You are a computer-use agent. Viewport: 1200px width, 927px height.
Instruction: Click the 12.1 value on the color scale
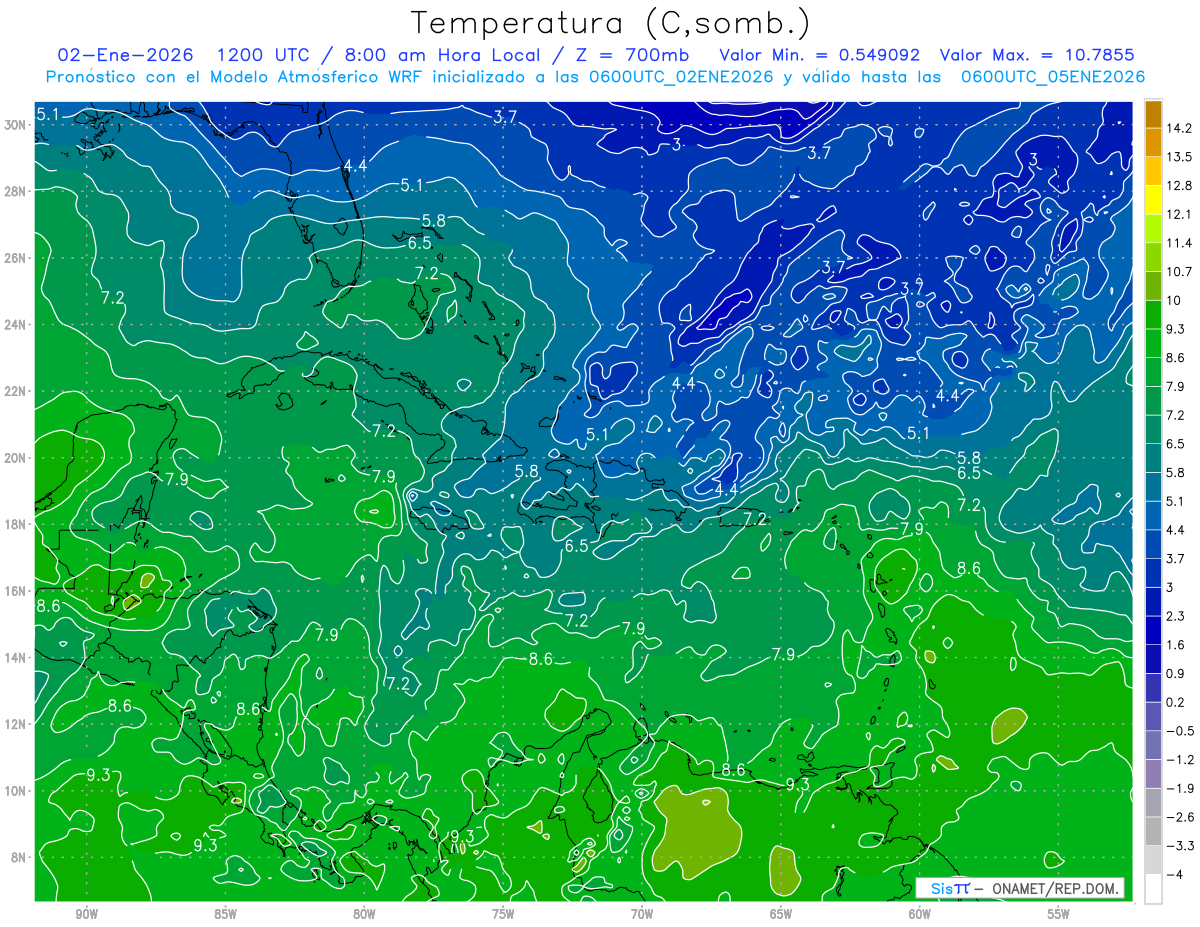coord(1181,214)
